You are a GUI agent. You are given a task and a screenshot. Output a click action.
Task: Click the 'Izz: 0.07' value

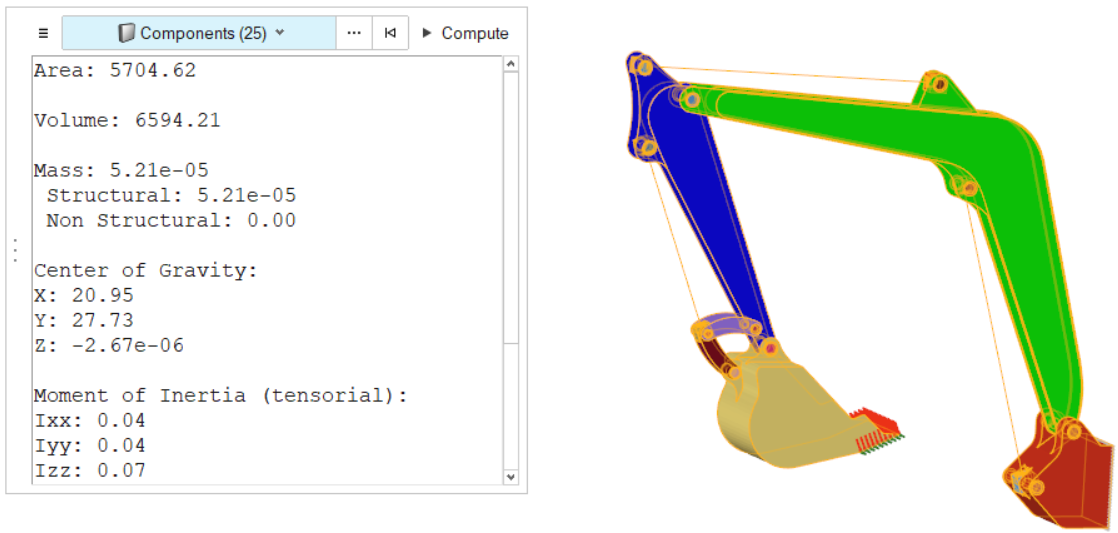click(90, 470)
